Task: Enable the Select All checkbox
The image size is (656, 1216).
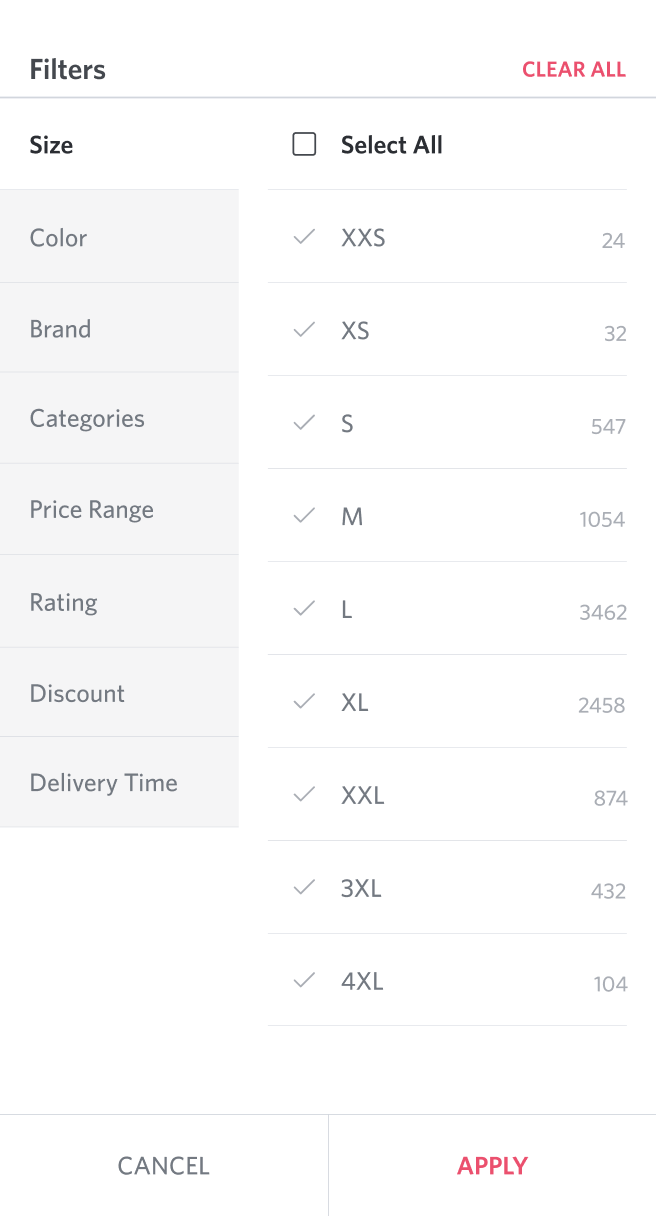Action: (303, 145)
